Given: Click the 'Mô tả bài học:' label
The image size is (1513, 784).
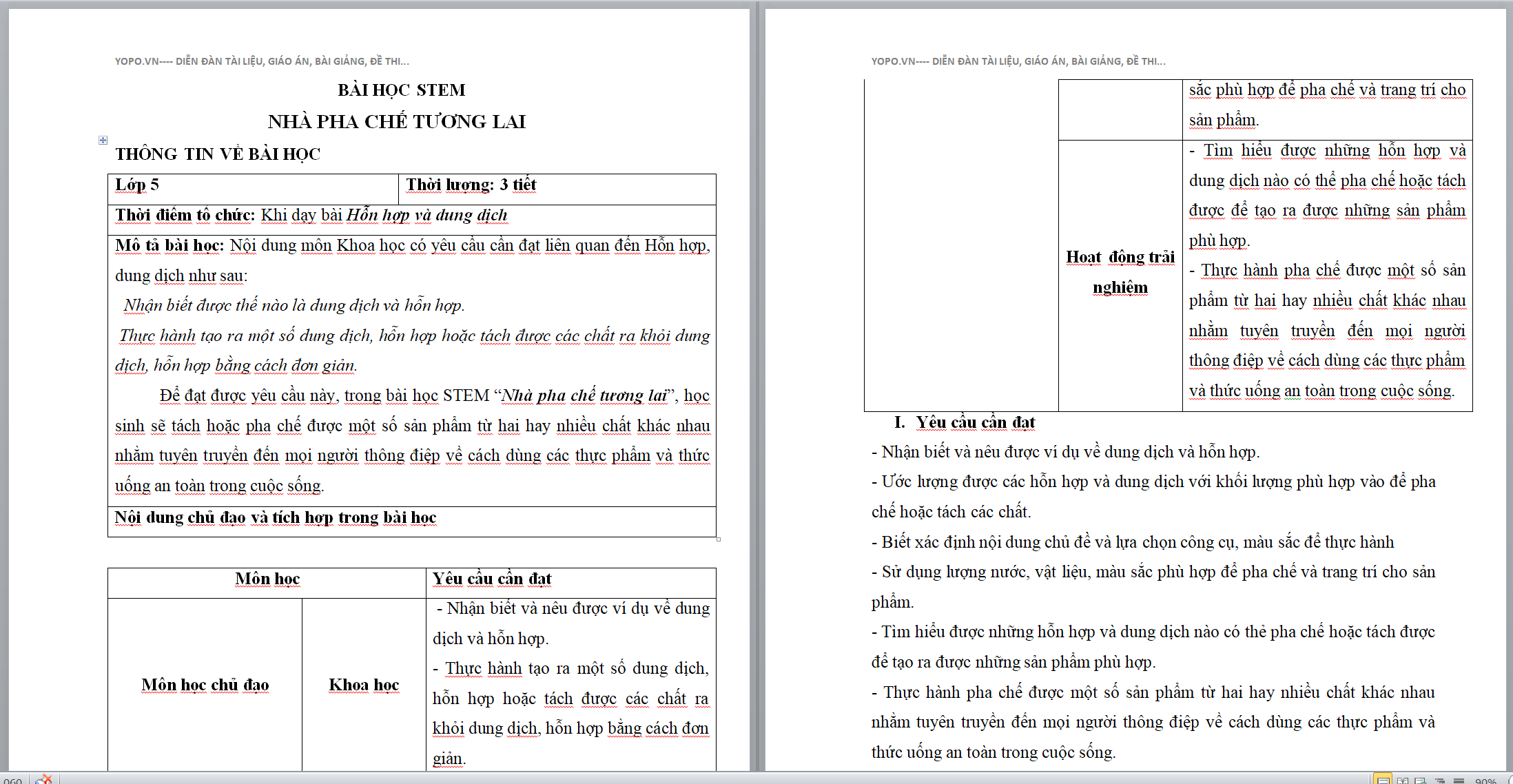Looking at the screenshot, I should coord(169,245).
